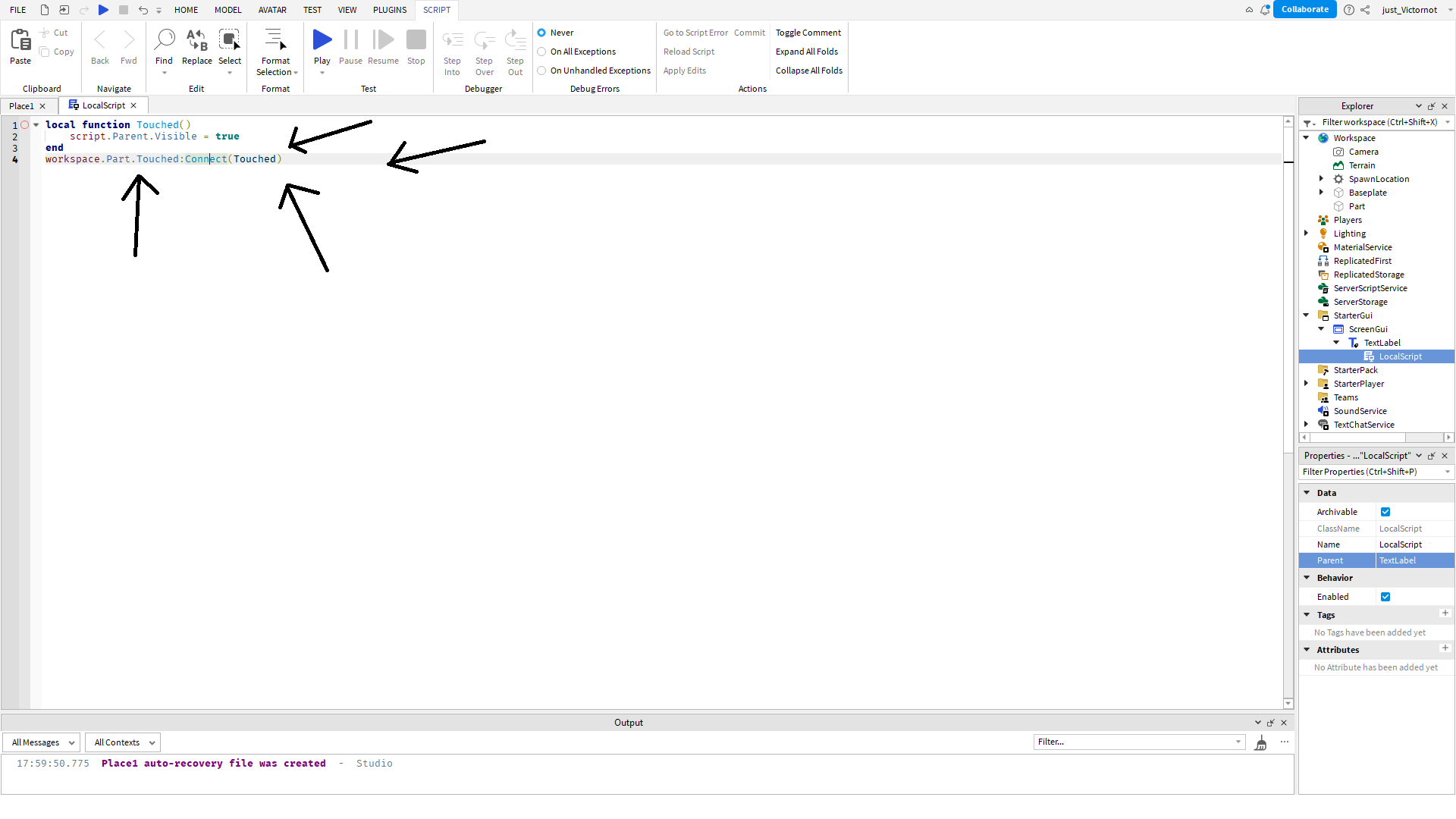
Task: Open the All Messages dropdown in Output
Action: [x=41, y=742]
